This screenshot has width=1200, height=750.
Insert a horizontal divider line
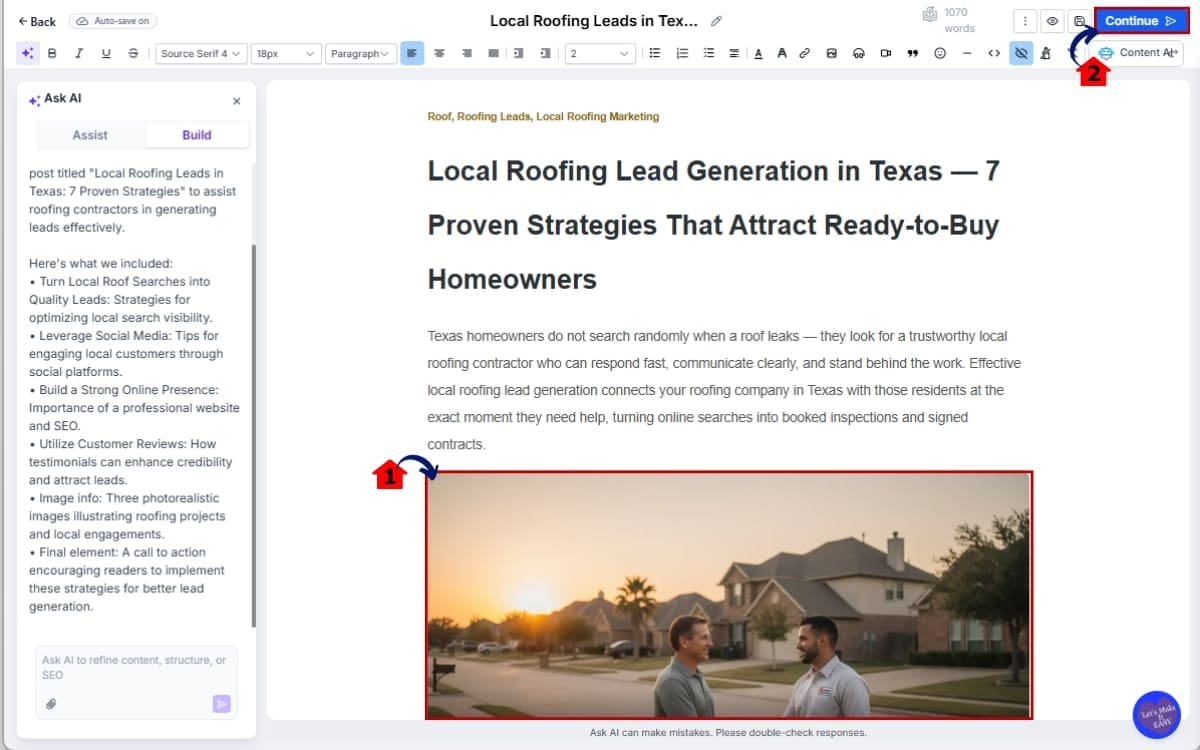click(x=967, y=53)
